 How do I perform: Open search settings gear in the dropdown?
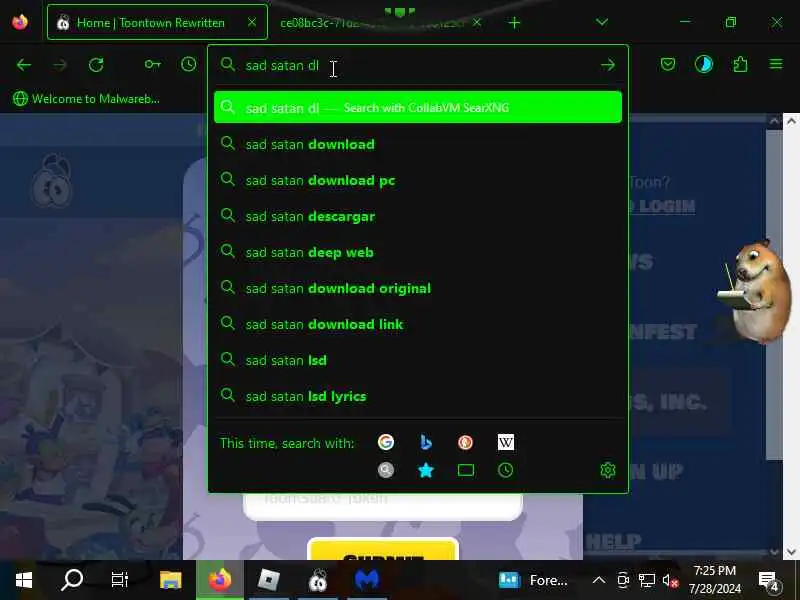[x=608, y=470]
